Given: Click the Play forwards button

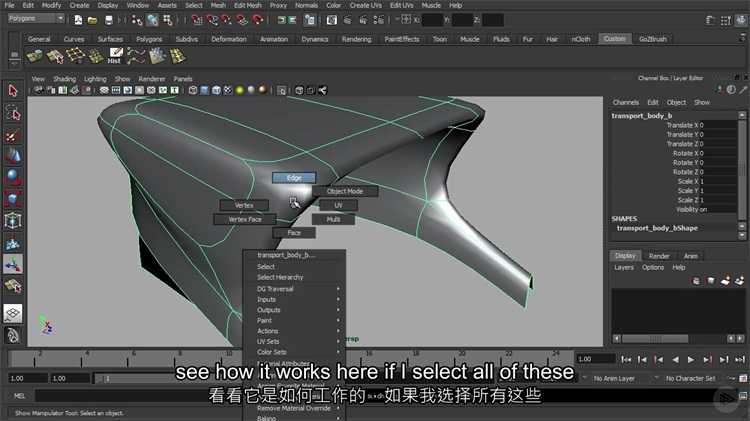Looking at the screenshot, I should tap(691, 359).
